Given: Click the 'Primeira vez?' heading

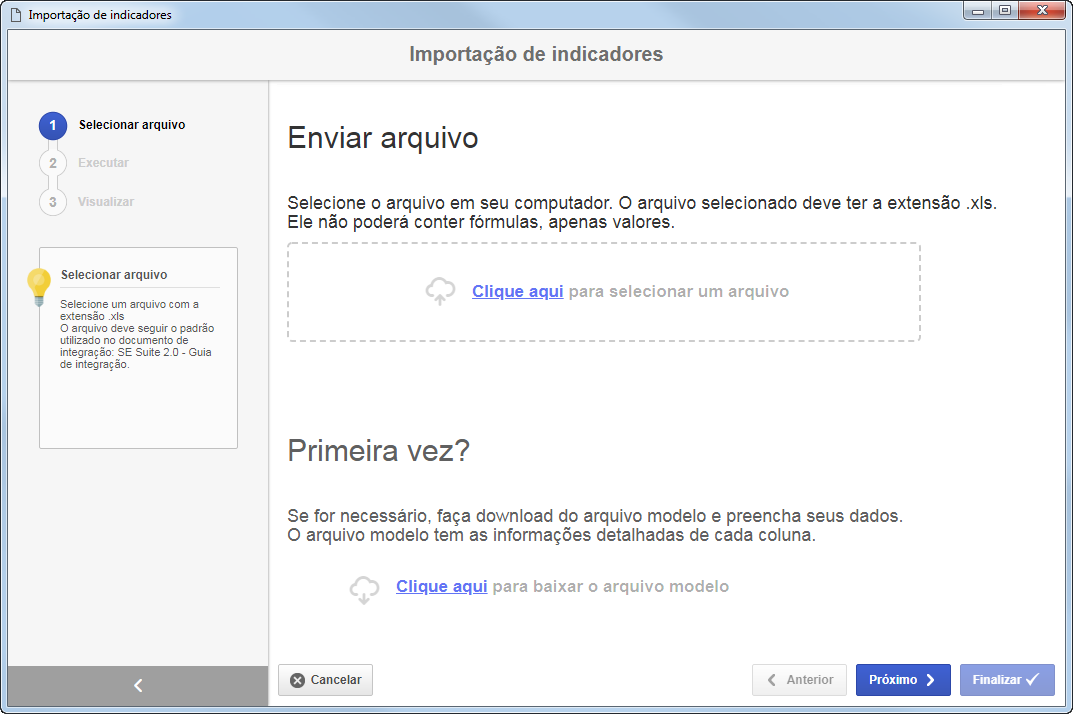Looking at the screenshot, I should (378, 450).
